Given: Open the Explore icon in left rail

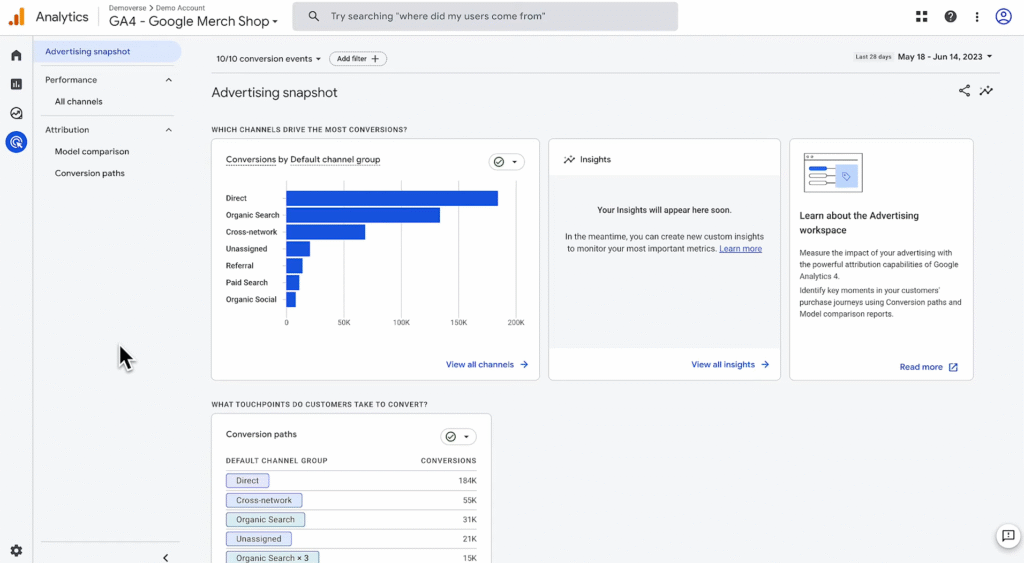Looking at the screenshot, I should pos(16,113).
